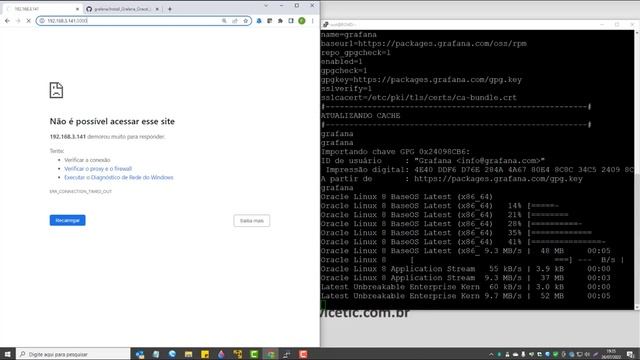Bookmark this page with the star icon
This screenshot has width=640, height=360.
pos(245,21)
